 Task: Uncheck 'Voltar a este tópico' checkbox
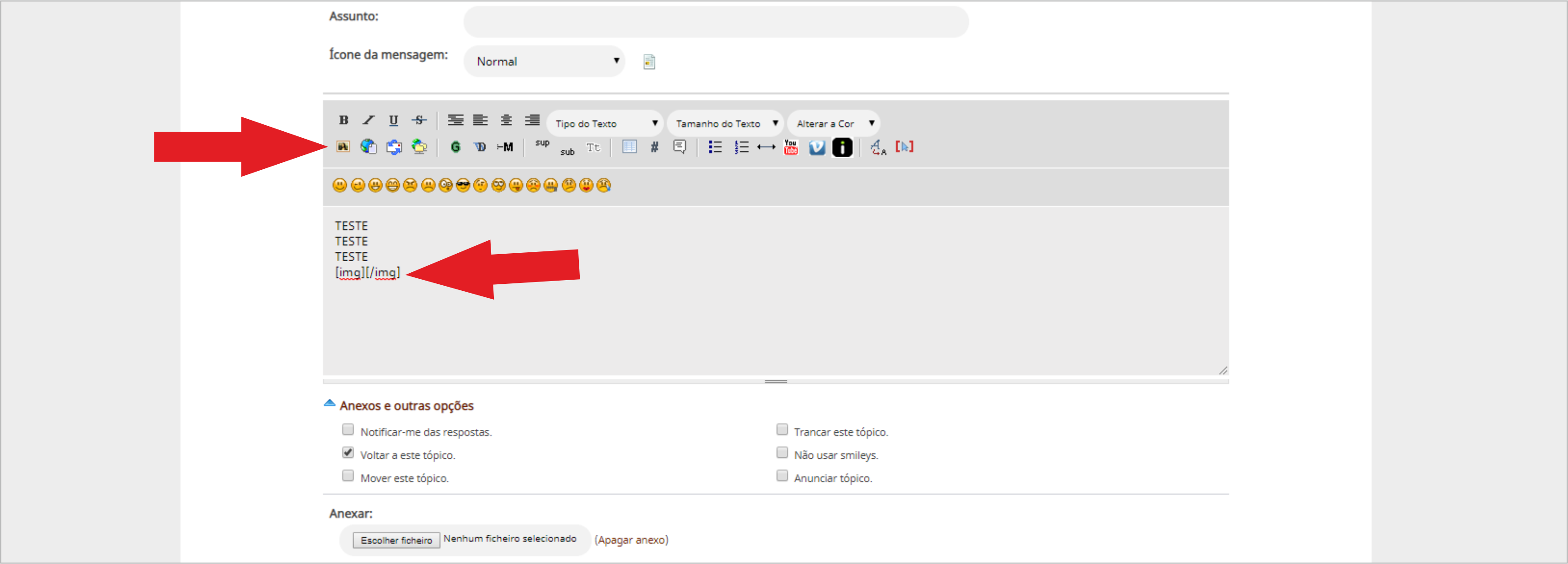[348, 453]
